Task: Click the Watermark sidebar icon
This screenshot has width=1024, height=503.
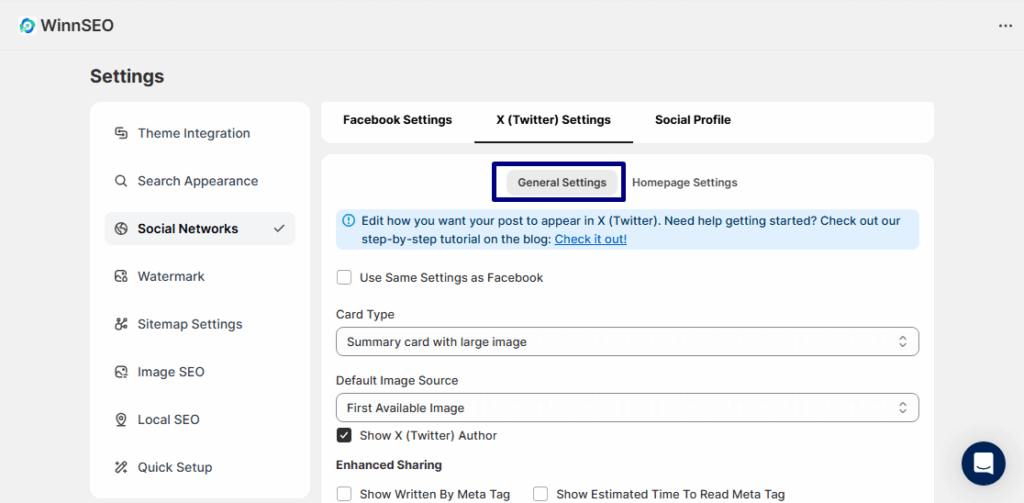Action: click(x=121, y=276)
